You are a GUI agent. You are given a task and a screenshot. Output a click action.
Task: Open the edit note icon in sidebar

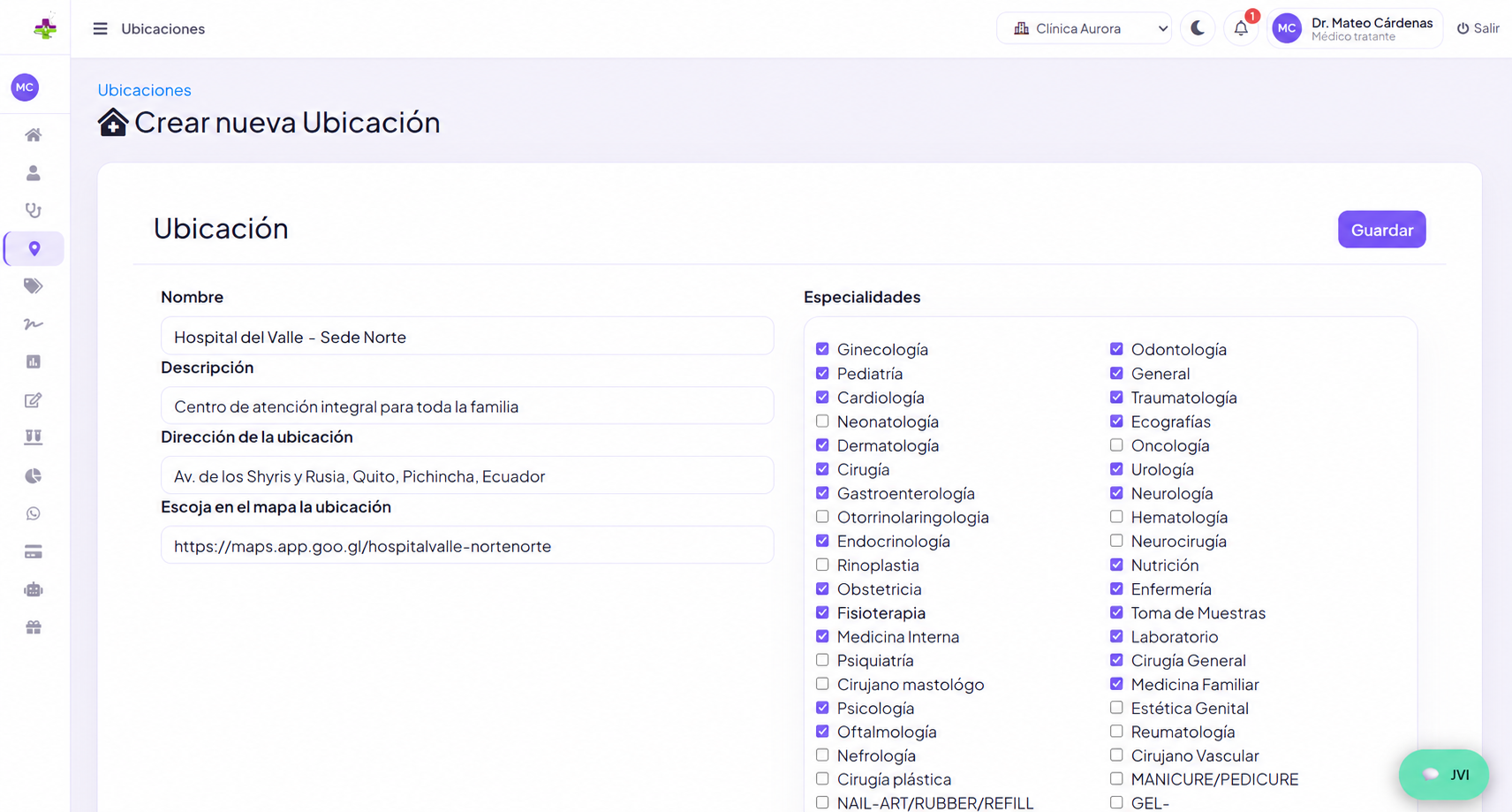(34, 400)
